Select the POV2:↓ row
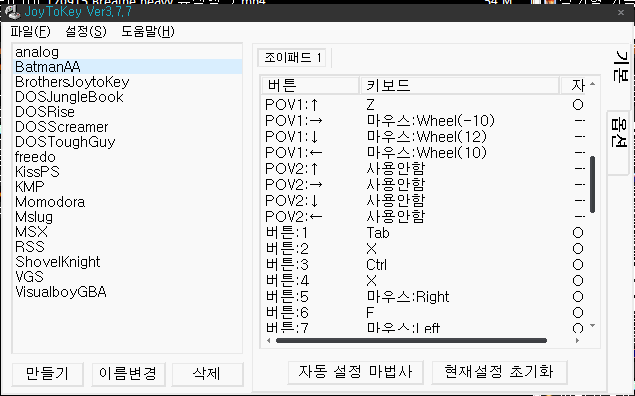This screenshot has width=635, height=396. (424, 201)
